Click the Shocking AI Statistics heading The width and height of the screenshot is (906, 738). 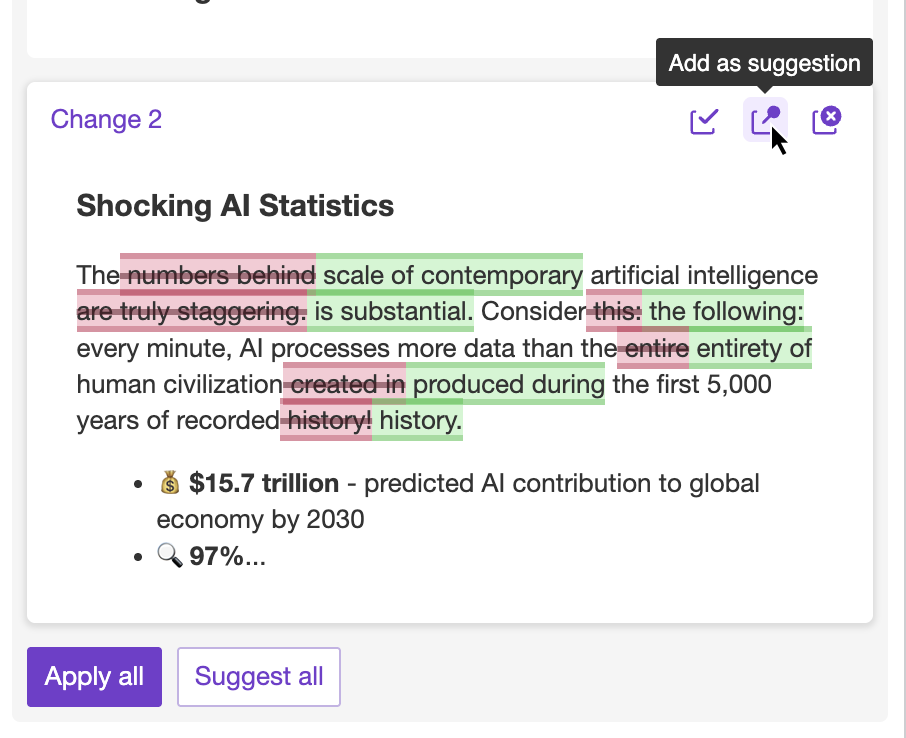(x=235, y=206)
